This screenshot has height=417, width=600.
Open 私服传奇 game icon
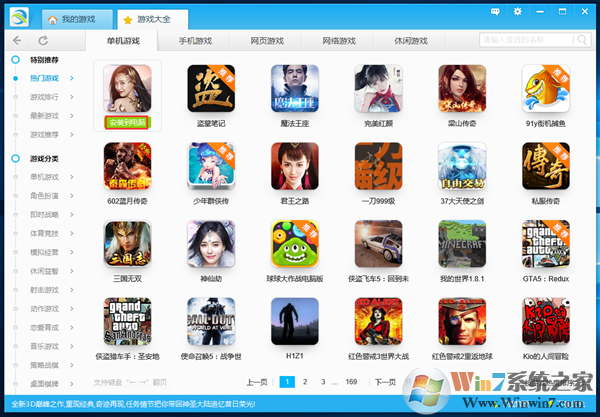pos(546,166)
